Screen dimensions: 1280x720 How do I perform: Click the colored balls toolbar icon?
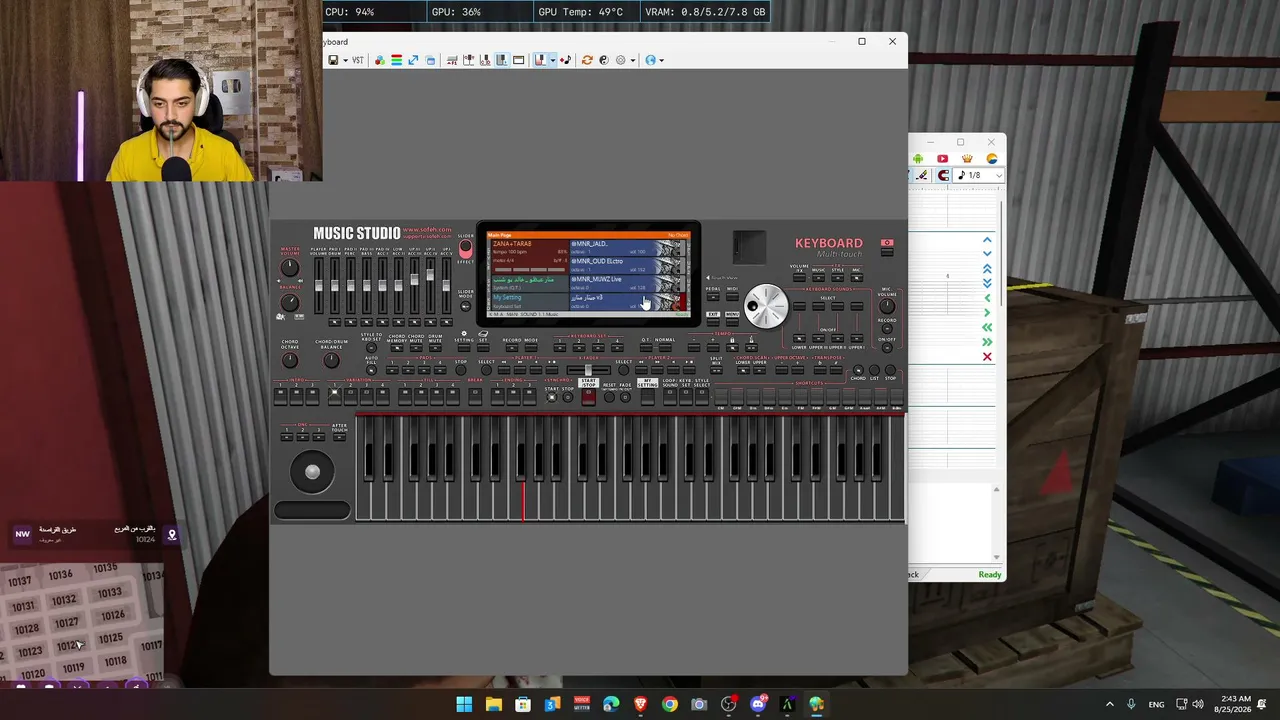[380, 60]
